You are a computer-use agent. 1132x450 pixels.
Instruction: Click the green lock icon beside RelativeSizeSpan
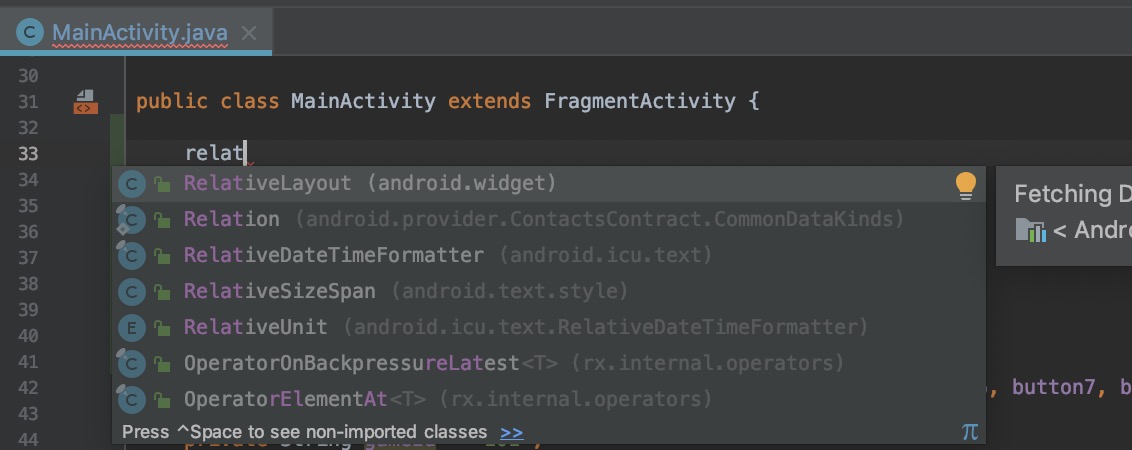(x=162, y=293)
